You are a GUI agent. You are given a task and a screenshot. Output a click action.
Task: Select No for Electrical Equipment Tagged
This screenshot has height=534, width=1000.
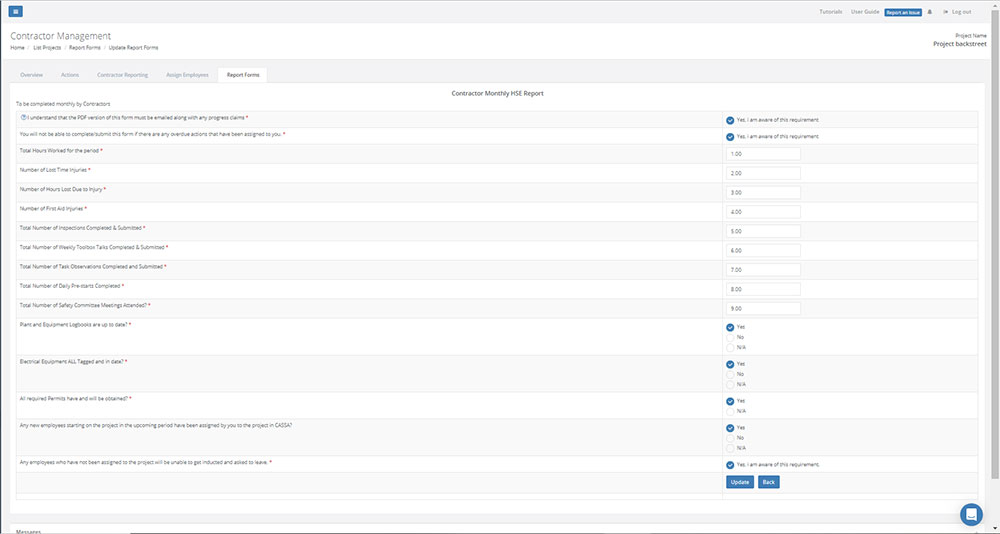[730, 375]
